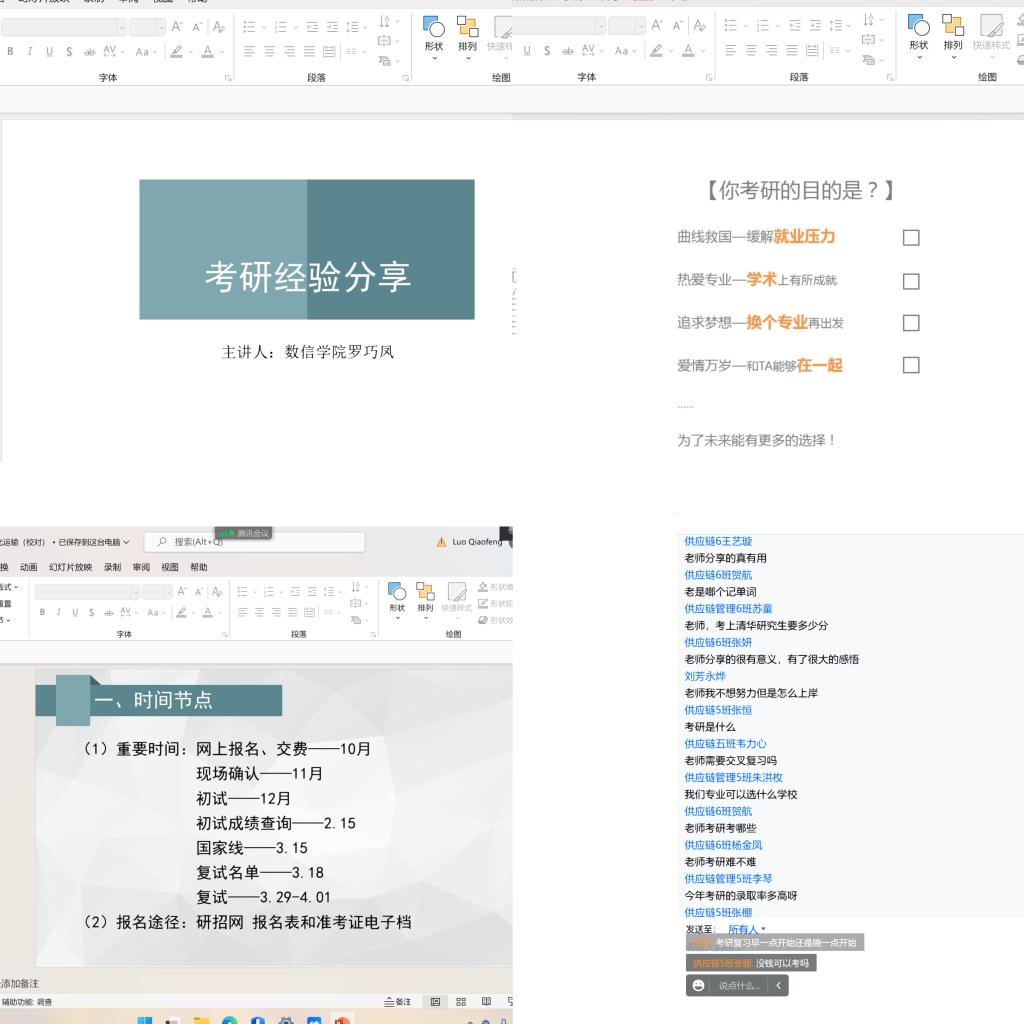
Task: Click font color swatch in the title-slide window
Action: (x=208, y=51)
